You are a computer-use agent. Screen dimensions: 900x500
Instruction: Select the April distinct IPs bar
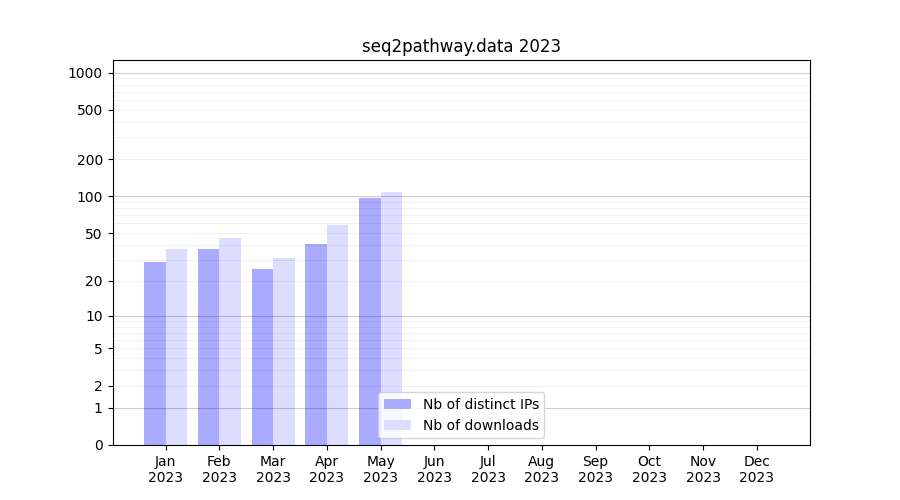pyautogui.click(x=316, y=344)
